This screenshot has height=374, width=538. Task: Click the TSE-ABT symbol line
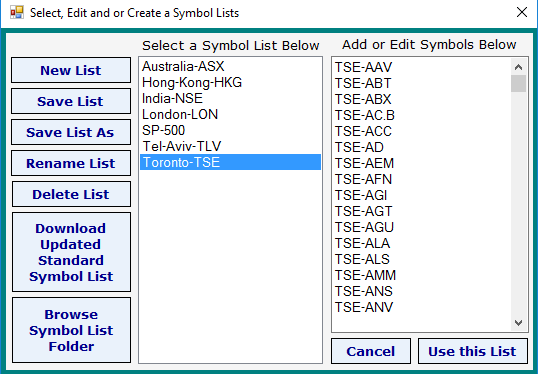[x=363, y=83]
